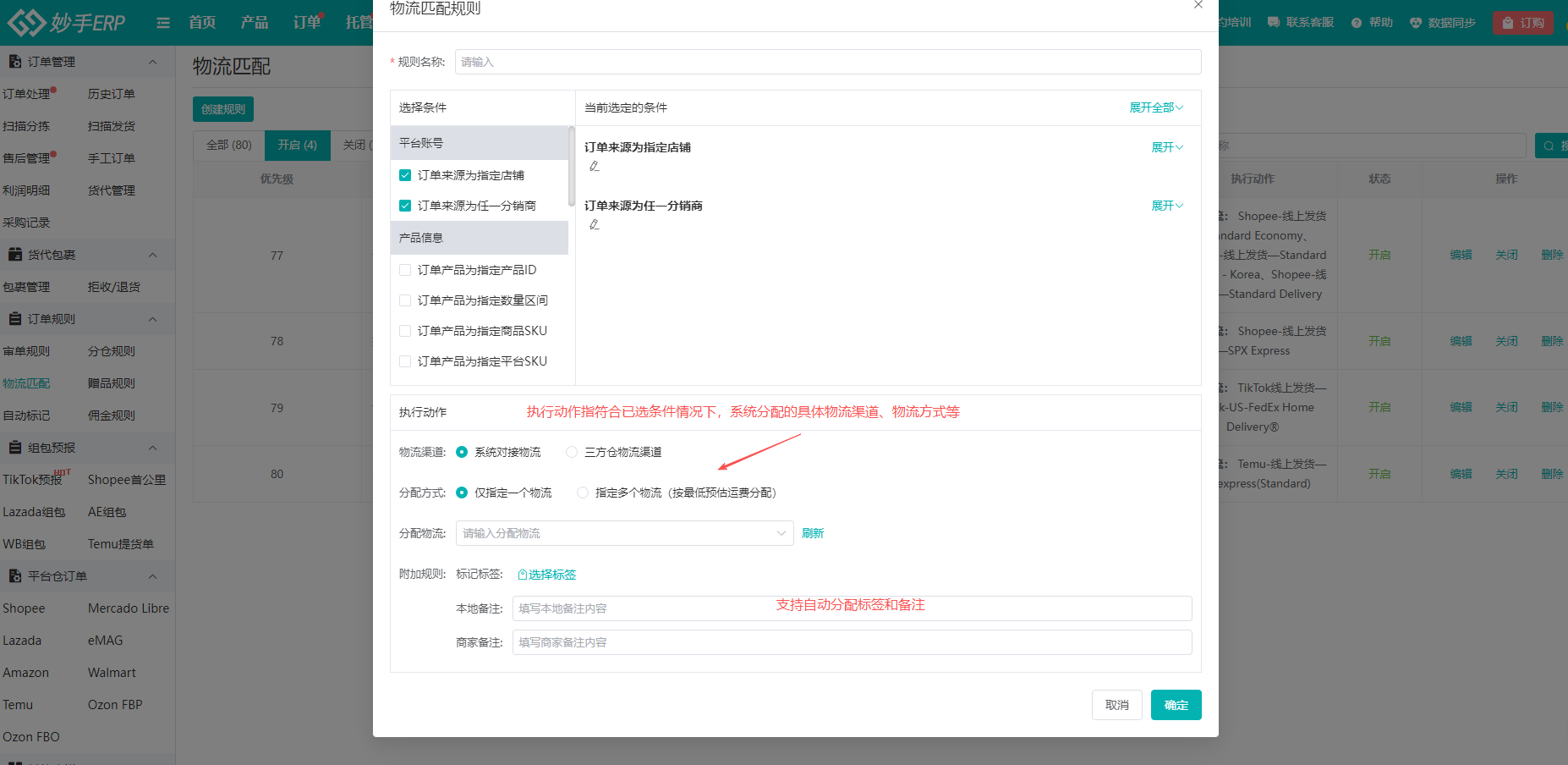Click the 数据同步 sync icon
The width and height of the screenshot is (1568, 765).
pos(1415,22)
